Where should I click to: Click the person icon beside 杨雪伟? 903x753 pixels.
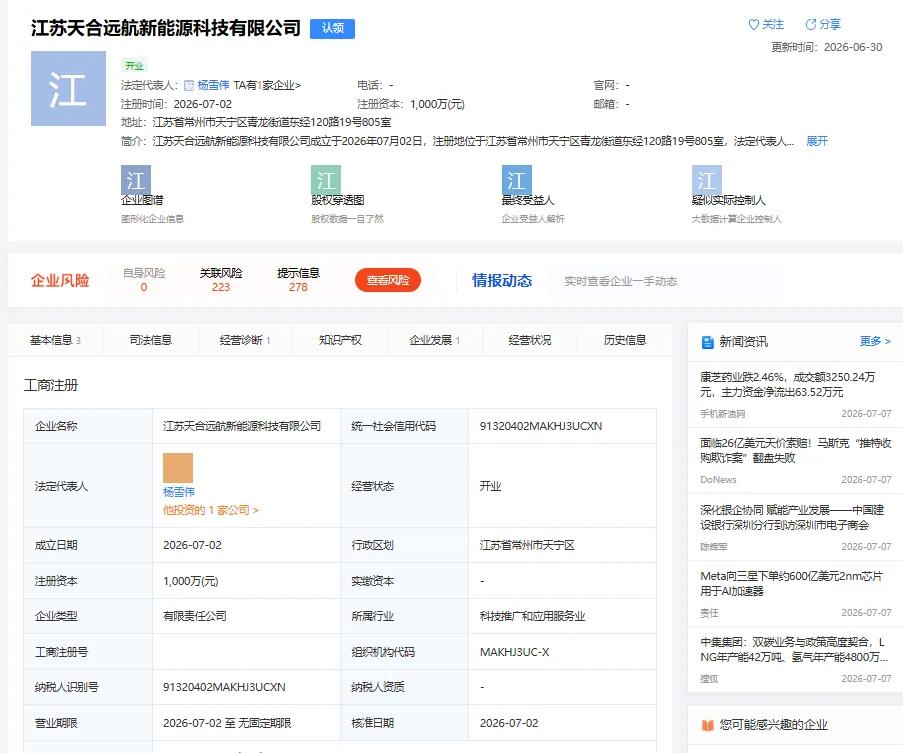[189, 86]
